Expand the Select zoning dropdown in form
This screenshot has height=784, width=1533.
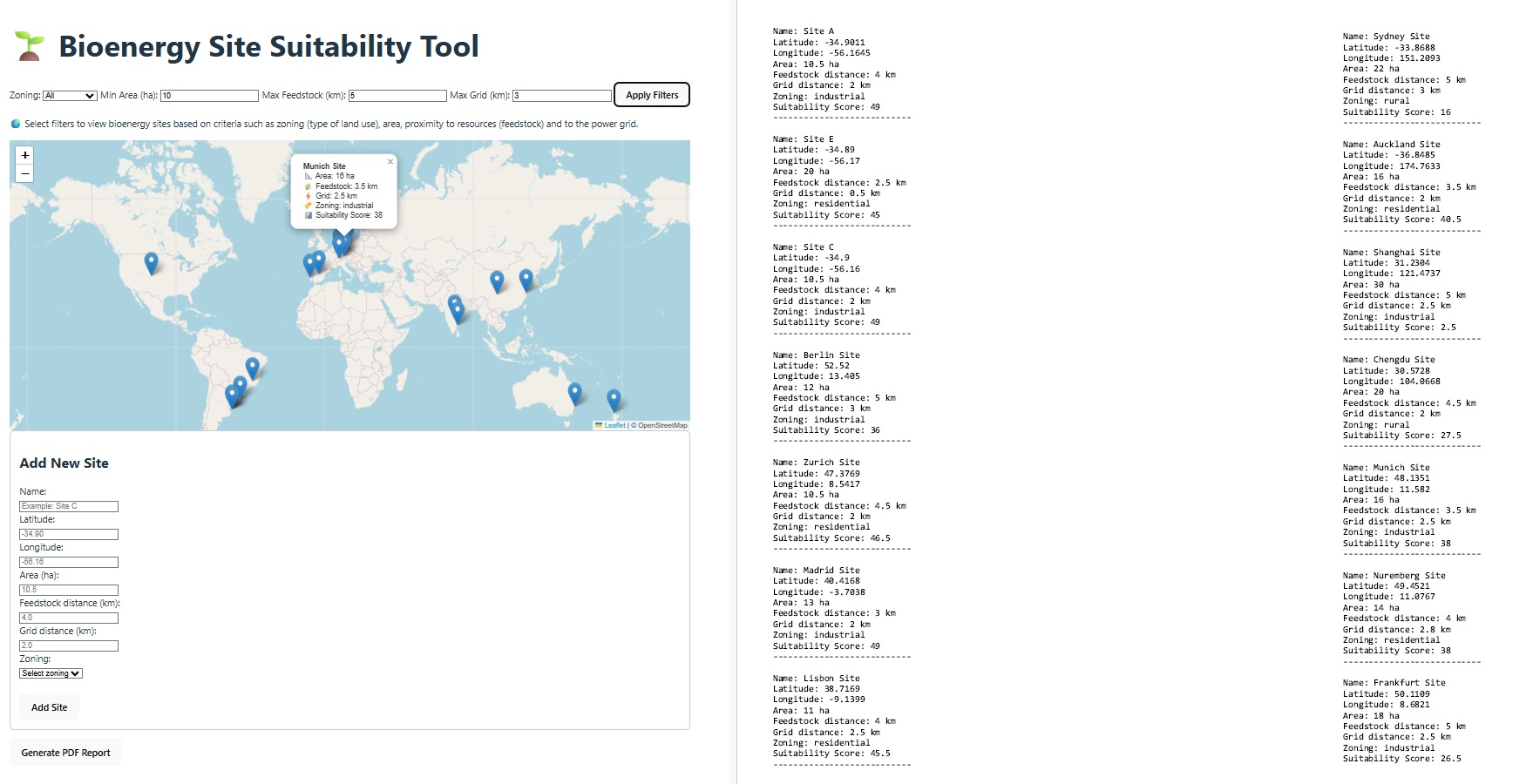(x=51, y=673)
